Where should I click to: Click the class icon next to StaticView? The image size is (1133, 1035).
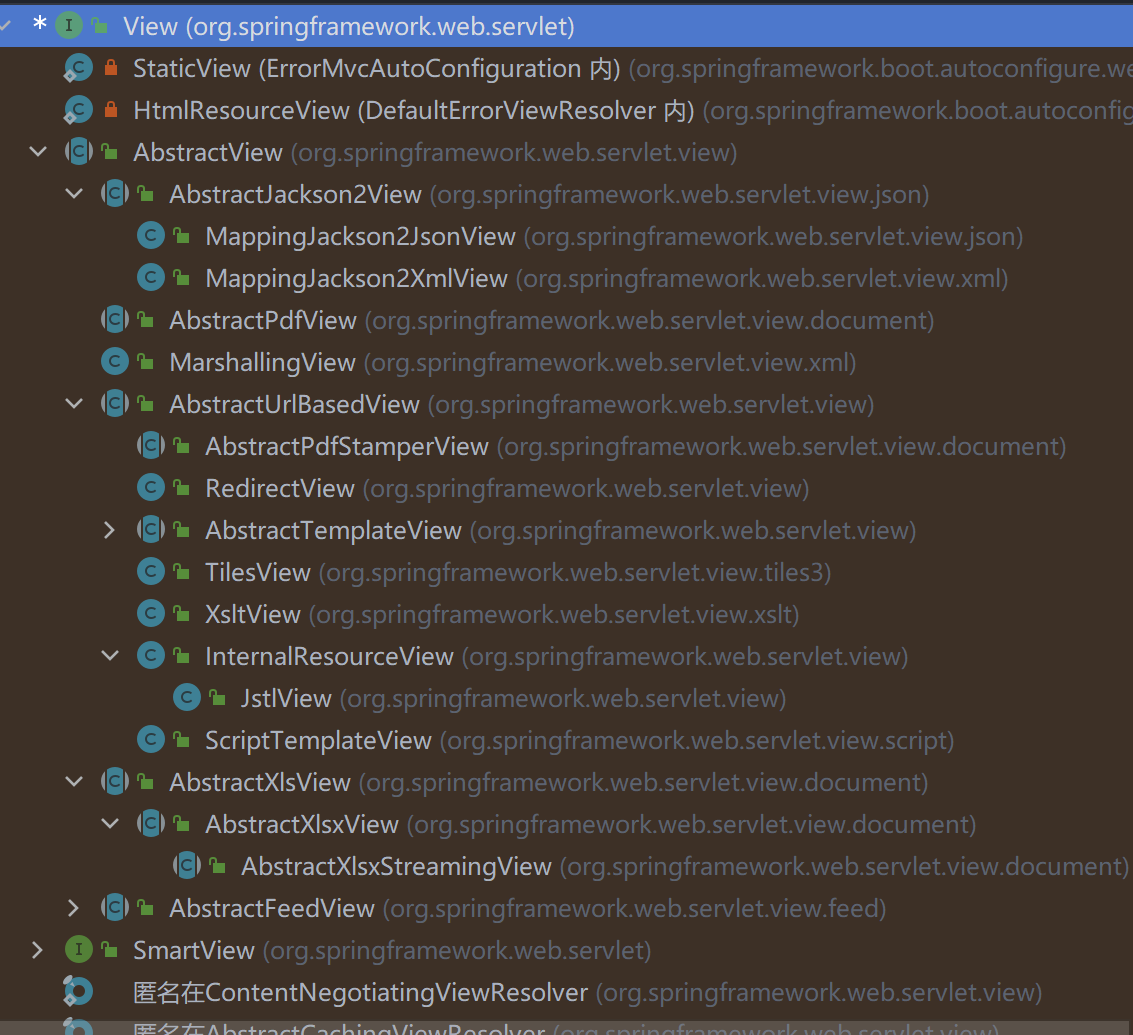coord(78,68)
